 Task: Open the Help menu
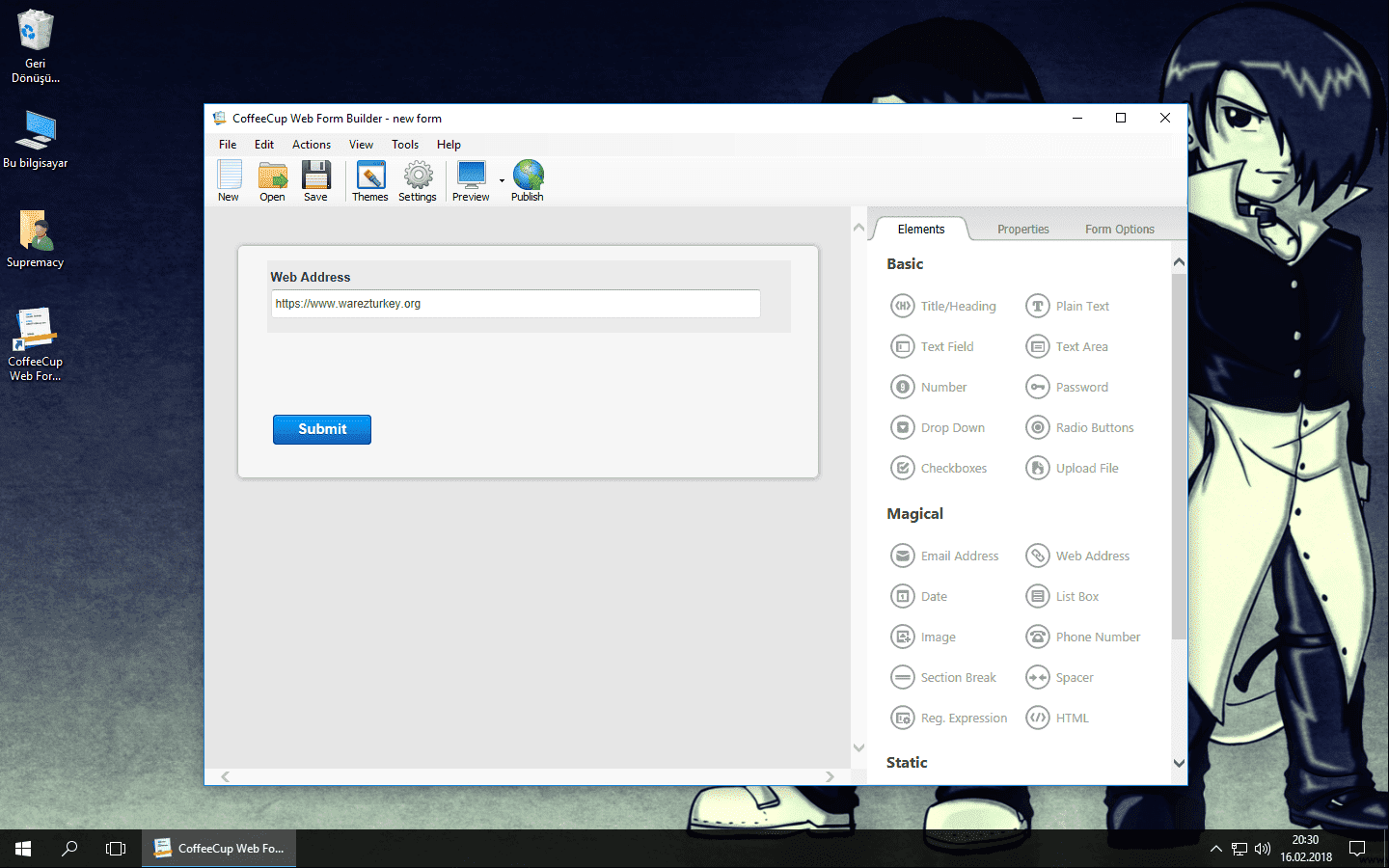pyautogui.click(x=449, y=145)
